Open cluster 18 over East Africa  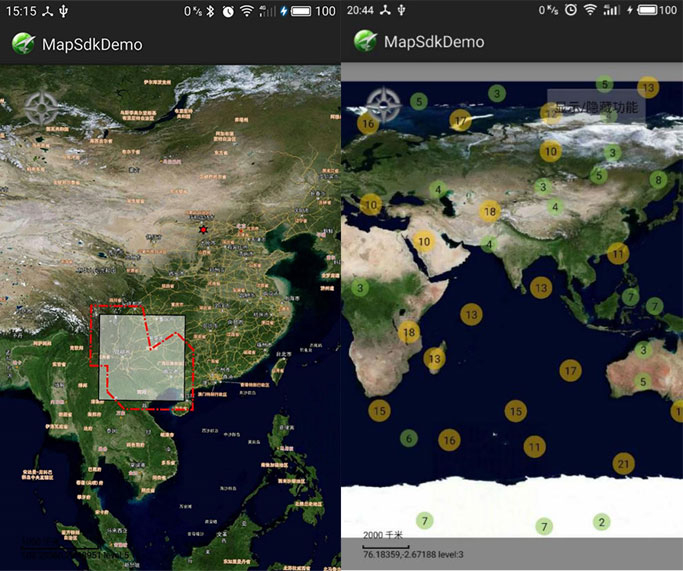pos(409,333)
